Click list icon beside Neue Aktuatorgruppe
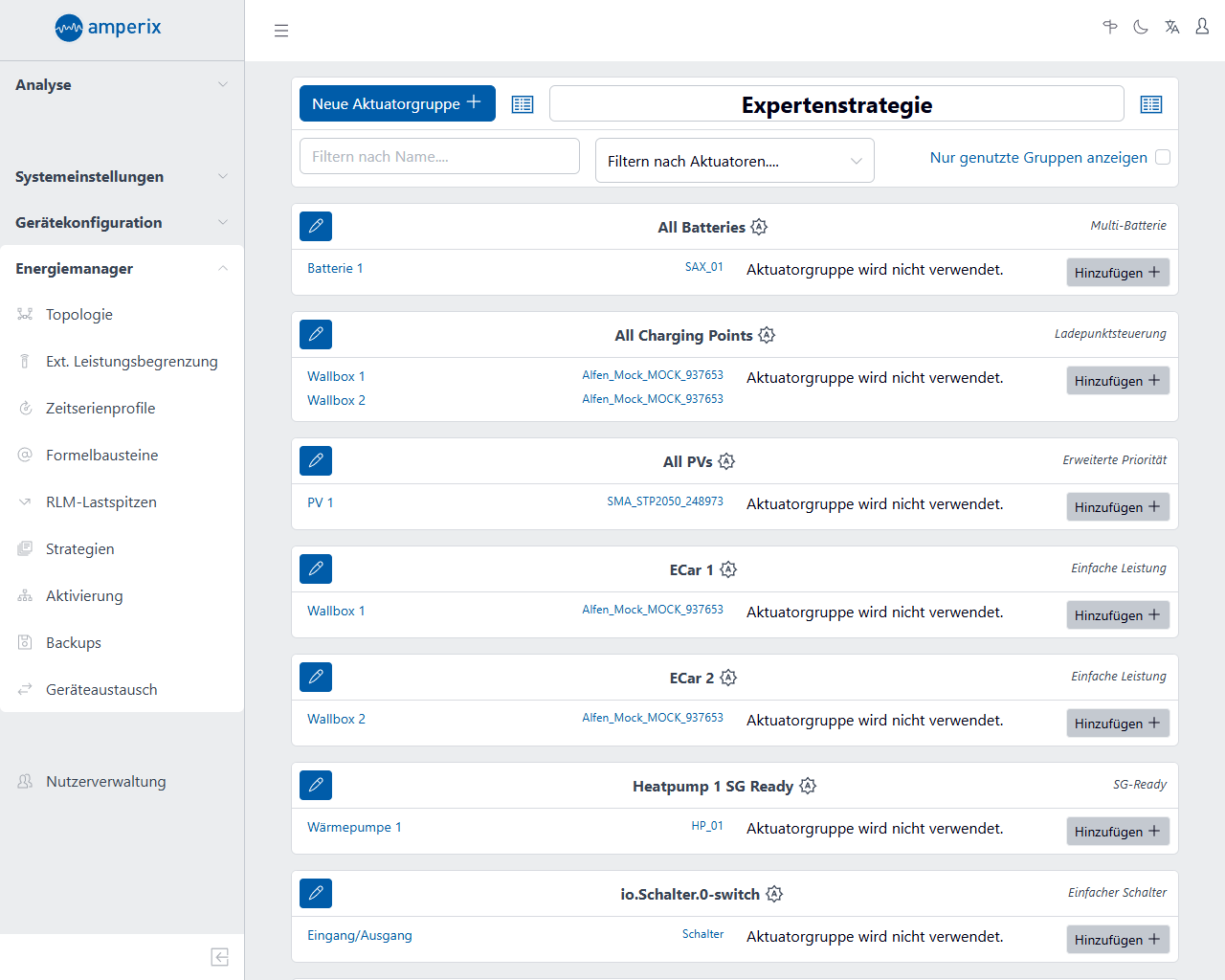This screenshot has width=1225, height=980. point(523,104)
